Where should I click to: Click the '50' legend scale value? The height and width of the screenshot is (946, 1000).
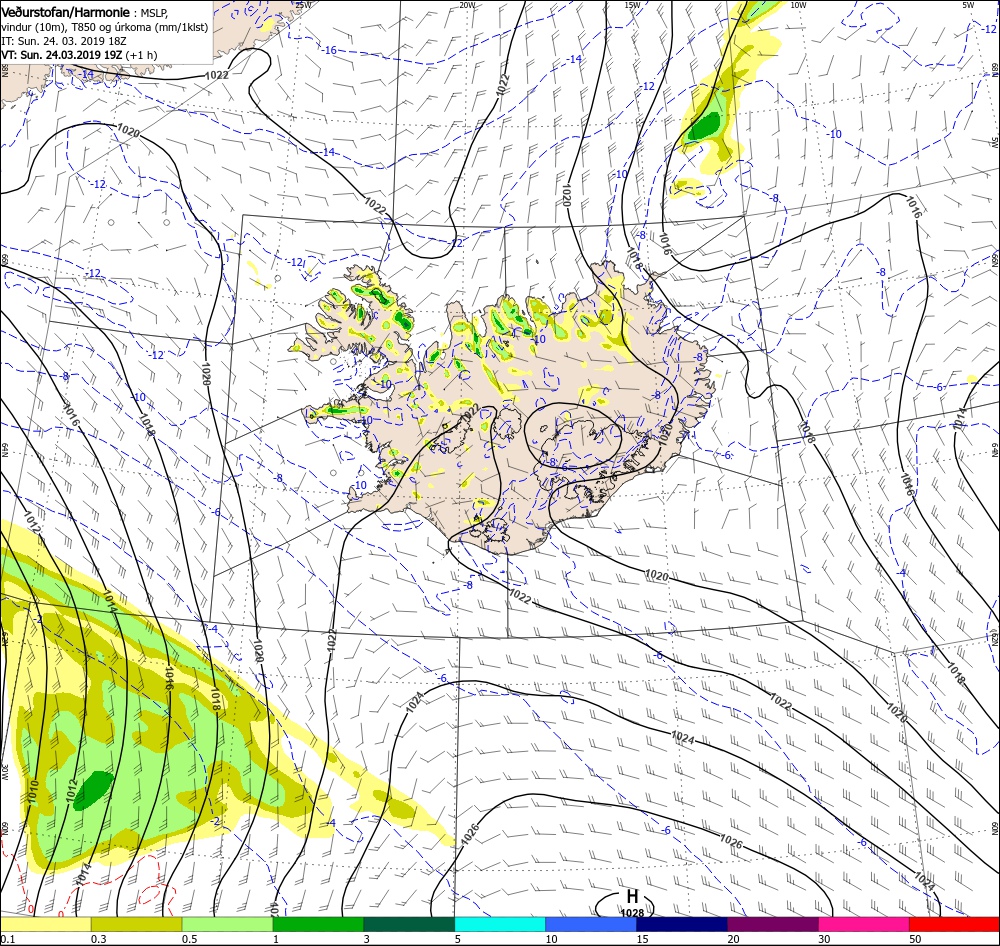click(916, 939)
